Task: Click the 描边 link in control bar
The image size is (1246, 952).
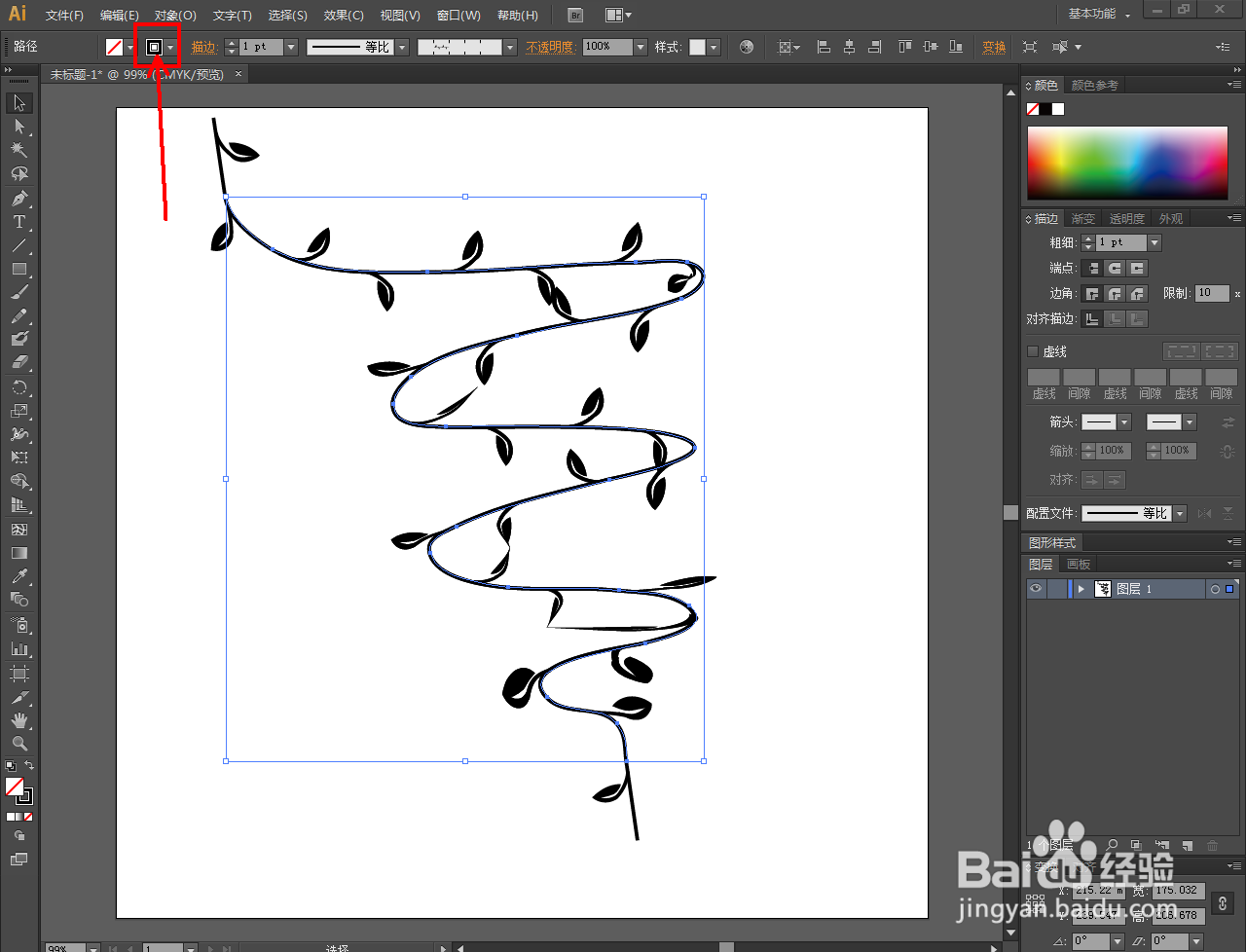Action: tap(204, 47)
